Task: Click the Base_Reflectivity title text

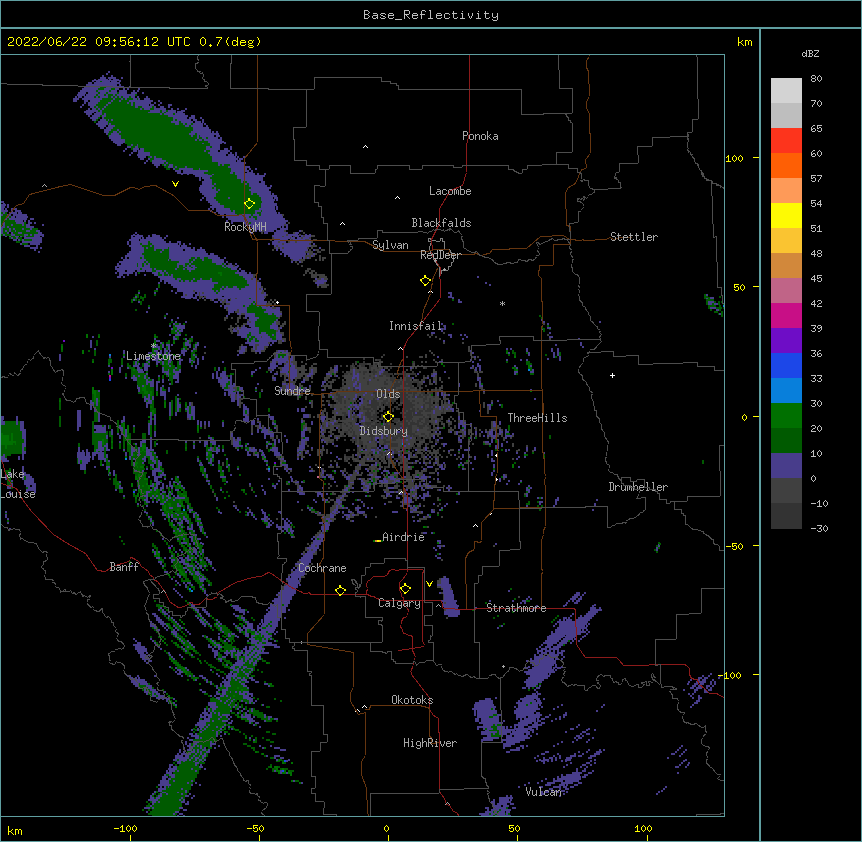Action: point(431,15)
